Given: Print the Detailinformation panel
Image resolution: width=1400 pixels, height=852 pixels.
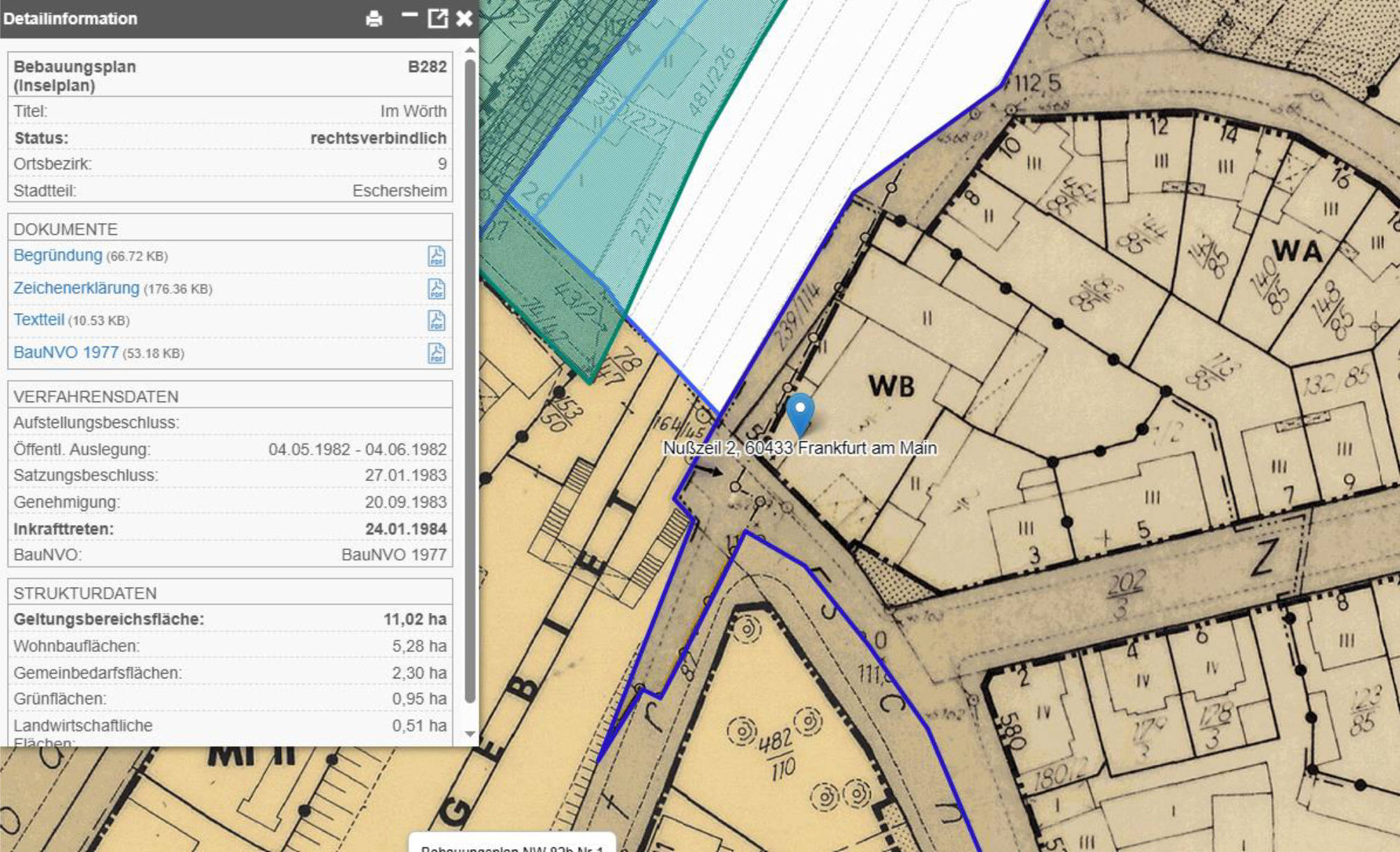Looking at the screenshot, I should (374, 19).
